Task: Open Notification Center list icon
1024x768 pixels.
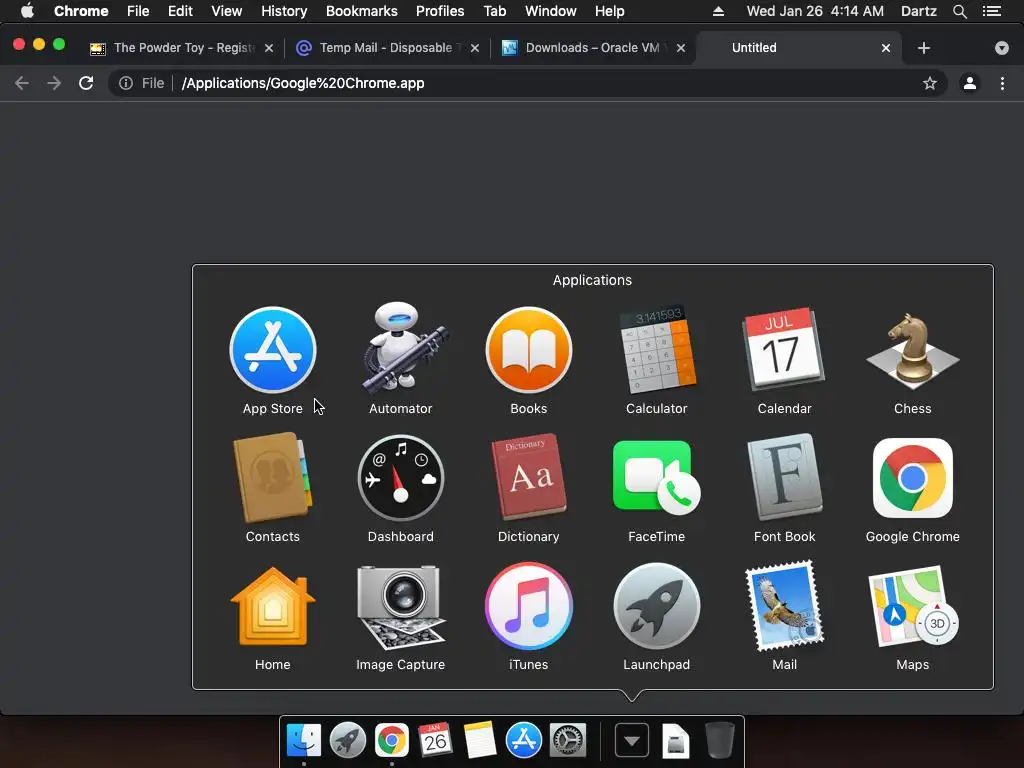Action: pyautogui.click(x=992, y=11)
